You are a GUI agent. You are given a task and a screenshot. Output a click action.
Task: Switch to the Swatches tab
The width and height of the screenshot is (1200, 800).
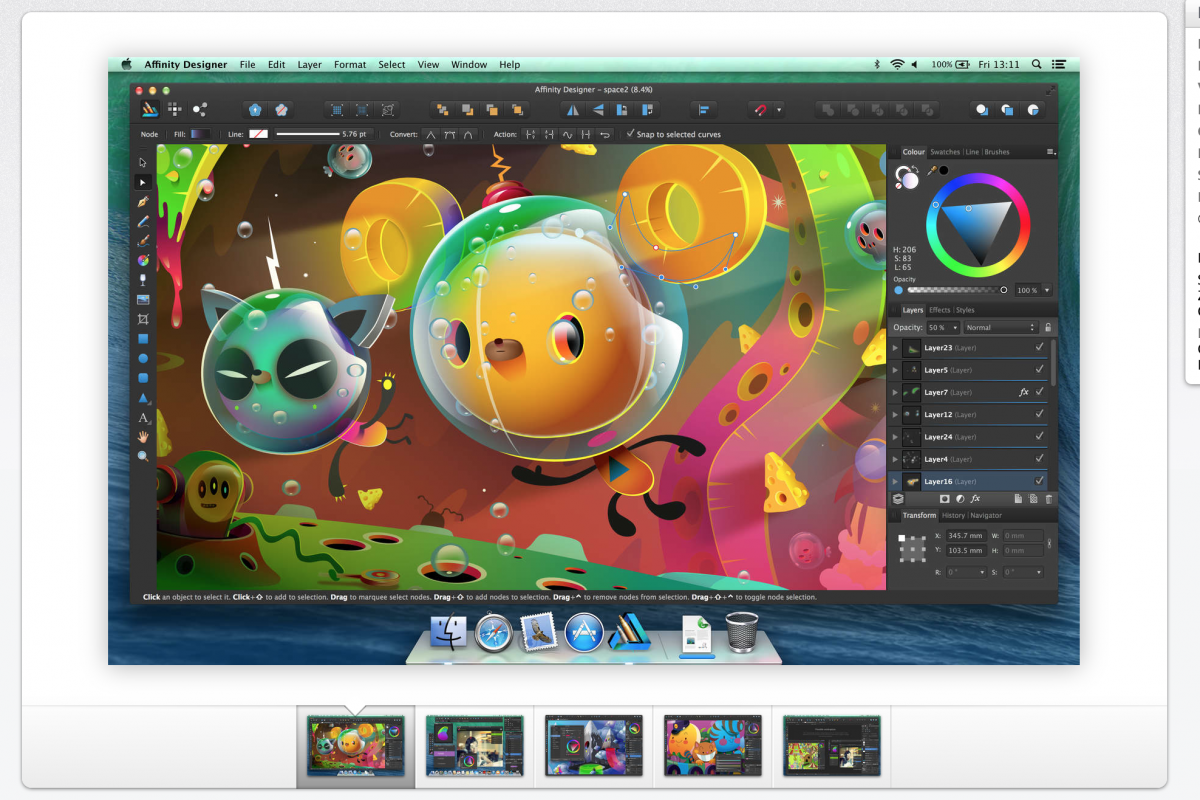click(x=945, y=152)
